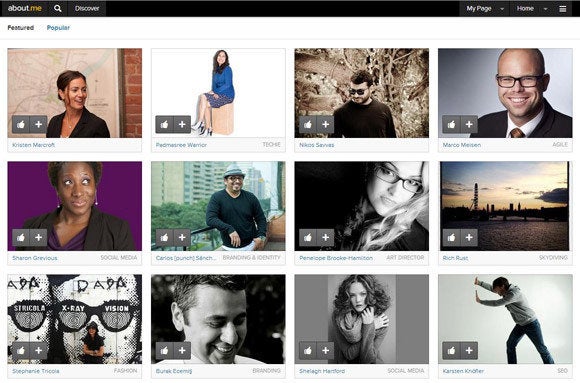Viewport: 580px width, 383px height.
Task: Open Padmasree Warrior name link
Action: pyautogui.click(x=181, y=145)
